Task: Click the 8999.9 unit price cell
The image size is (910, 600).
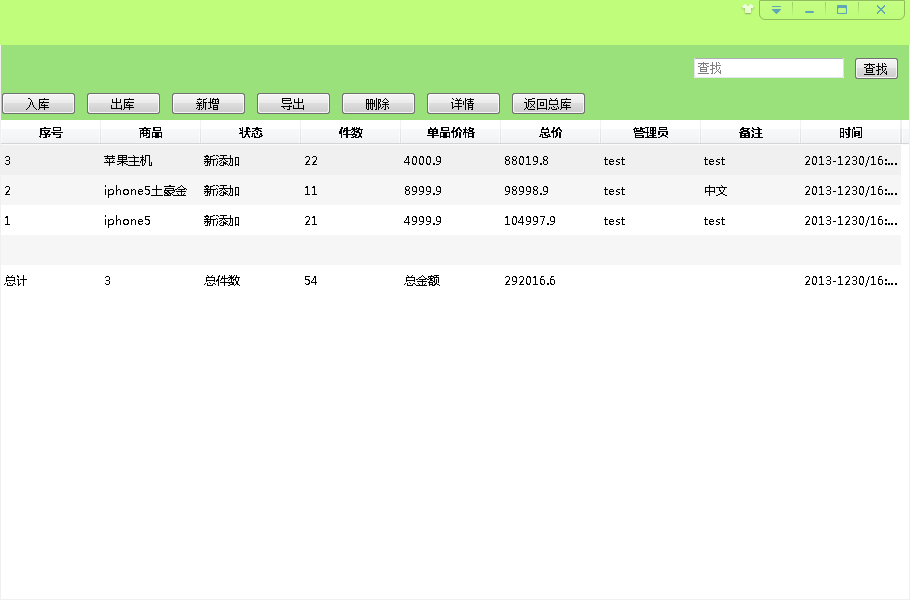Action: click(422, 191)
